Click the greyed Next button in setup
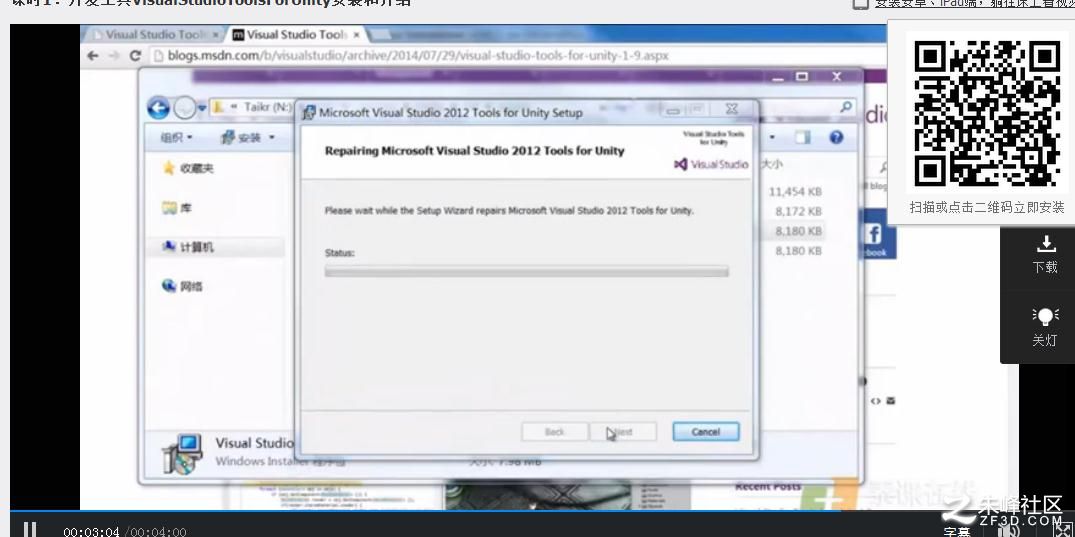The image size is (1075, 537). click(623, 431)
